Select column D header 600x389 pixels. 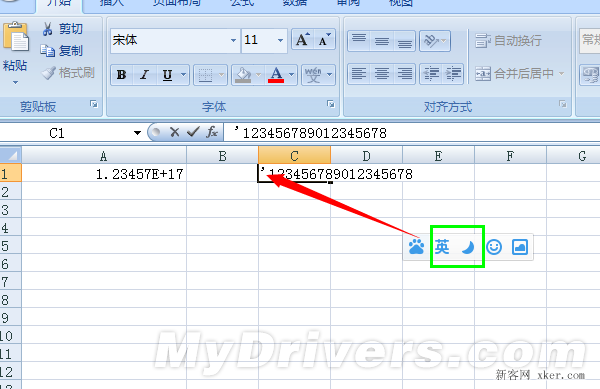pyautogui.click(x=366, y=156)
